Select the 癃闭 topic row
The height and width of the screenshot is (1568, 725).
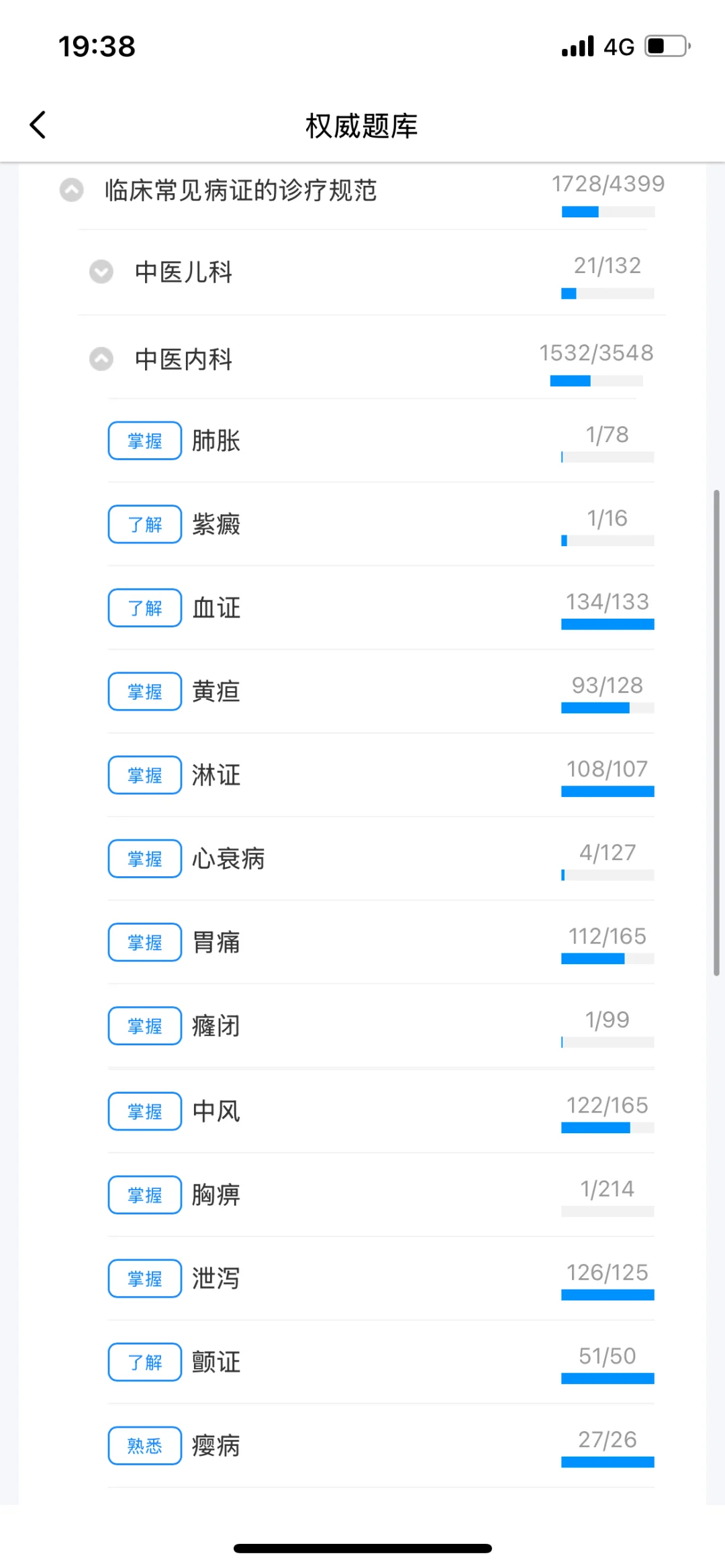381,1026
